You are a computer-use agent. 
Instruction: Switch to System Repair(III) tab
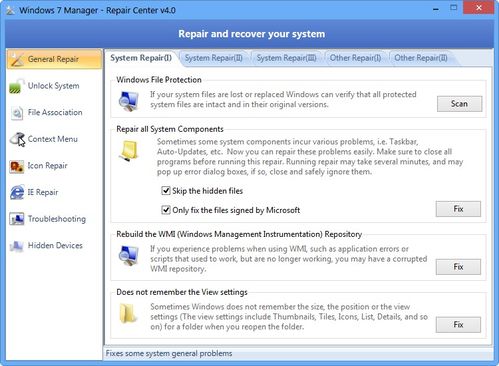pos(286,58)
